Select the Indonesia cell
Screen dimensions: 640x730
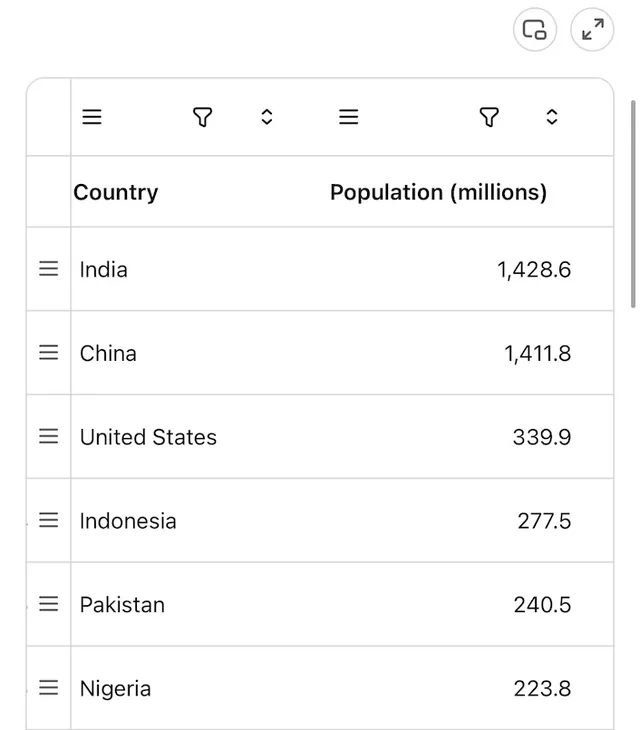[128, 521]
